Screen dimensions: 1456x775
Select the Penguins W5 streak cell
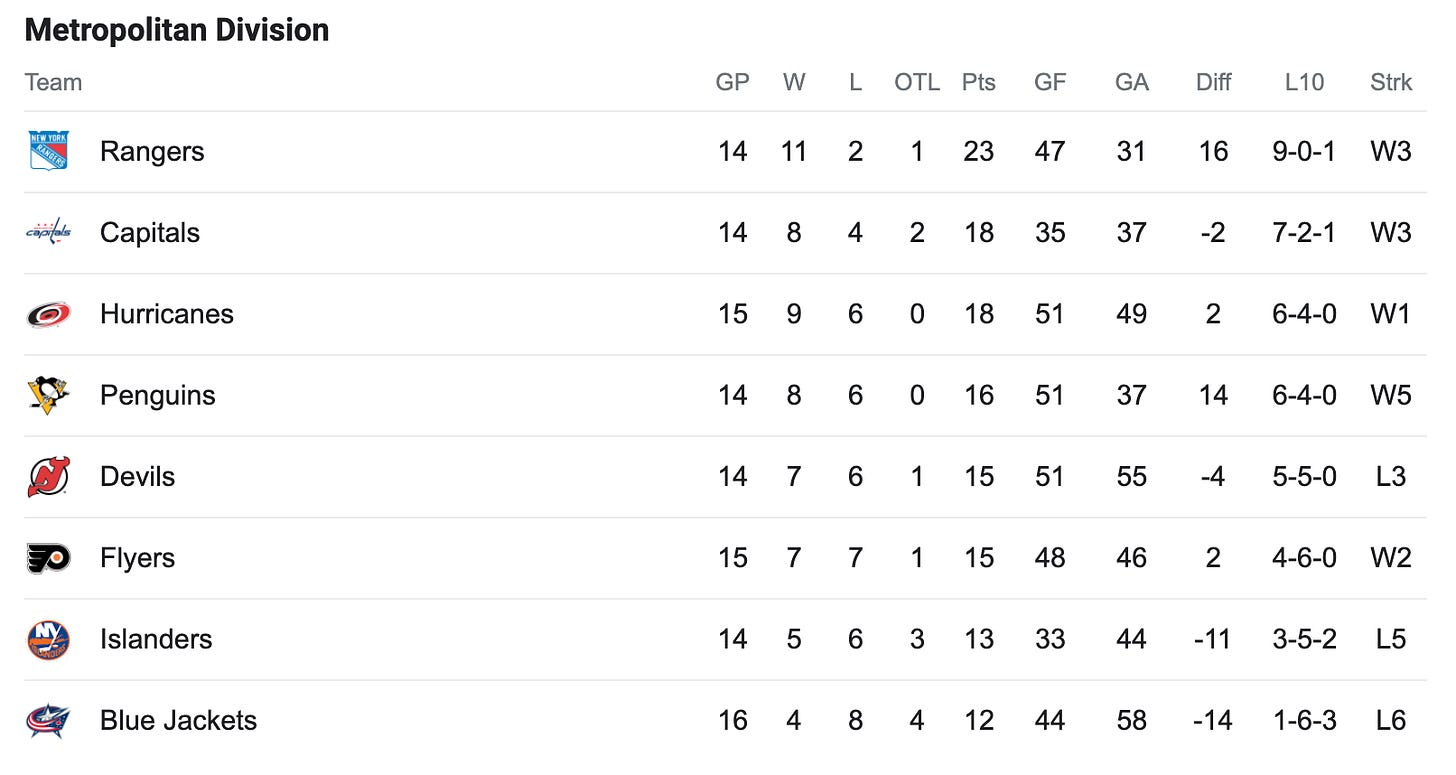(1391, 395)
